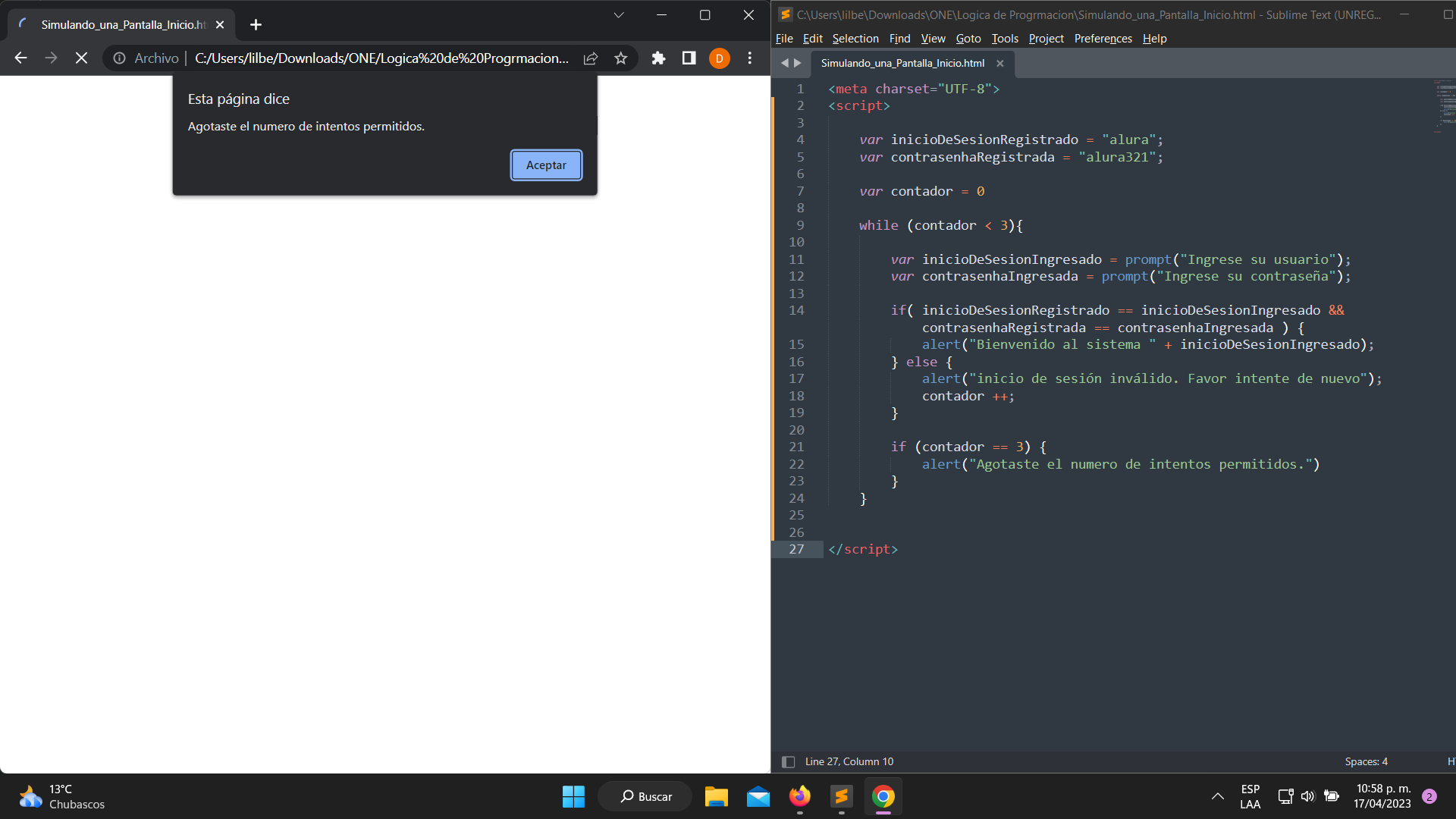Open the Chrome profile avatar D
1456x819 pixels.
coord(719,58)
